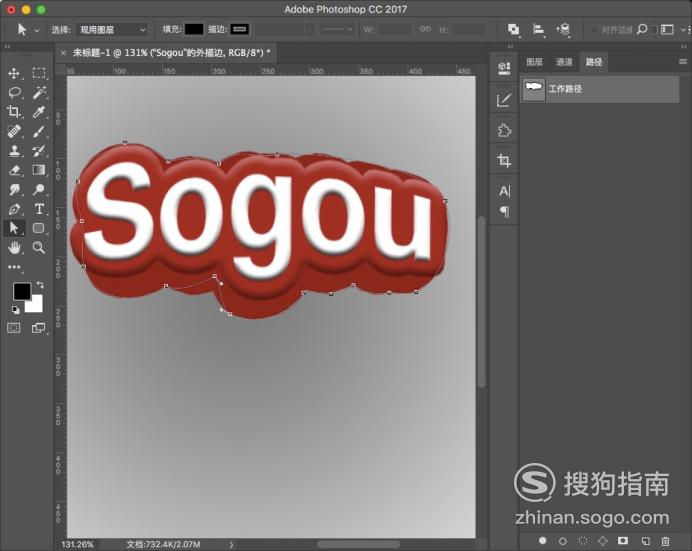The height and width of the screenshot is (551, 692).
Task: Delete current path trash icon
Action: coord(665,540)
